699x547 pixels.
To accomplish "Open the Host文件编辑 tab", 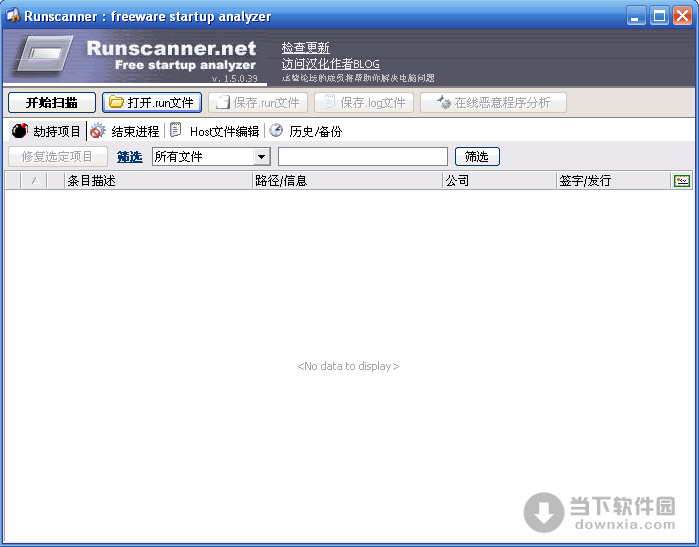I will coord(215,131).
